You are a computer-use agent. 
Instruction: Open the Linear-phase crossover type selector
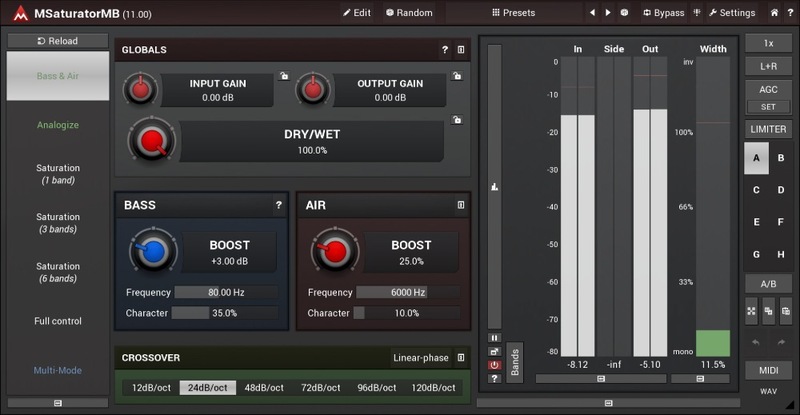click(x=420, y=358)
